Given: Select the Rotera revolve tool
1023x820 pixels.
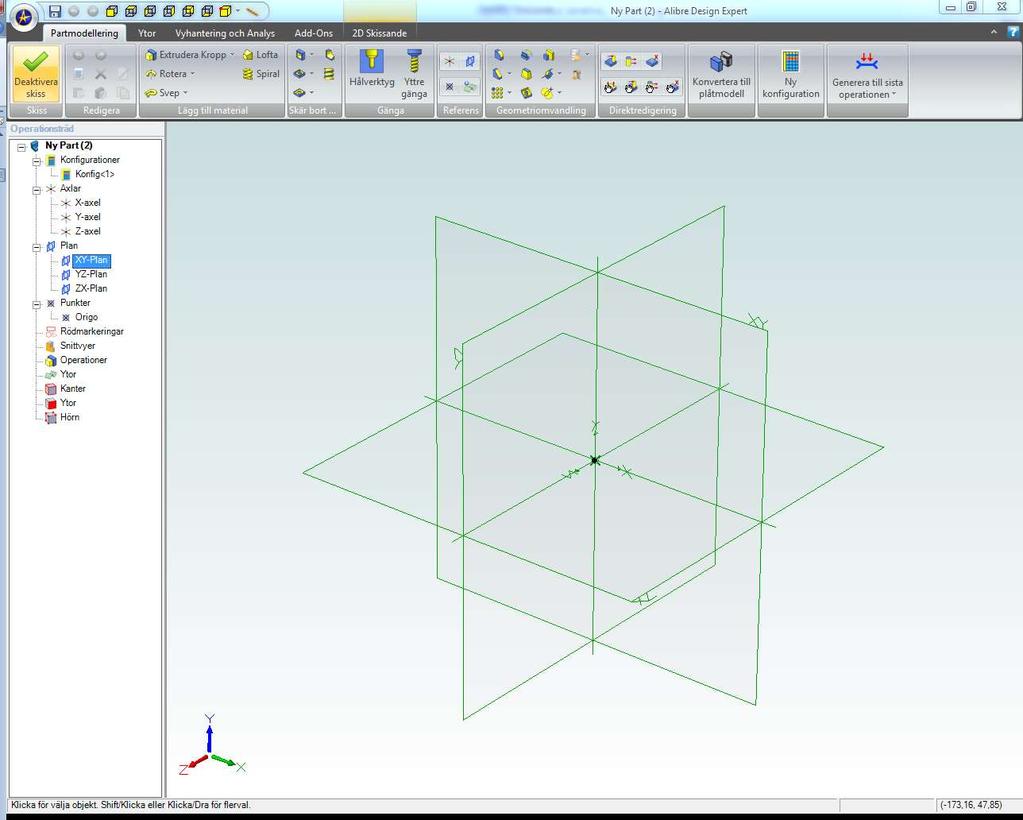Looking at the screenshot, I should coord(167,74).
